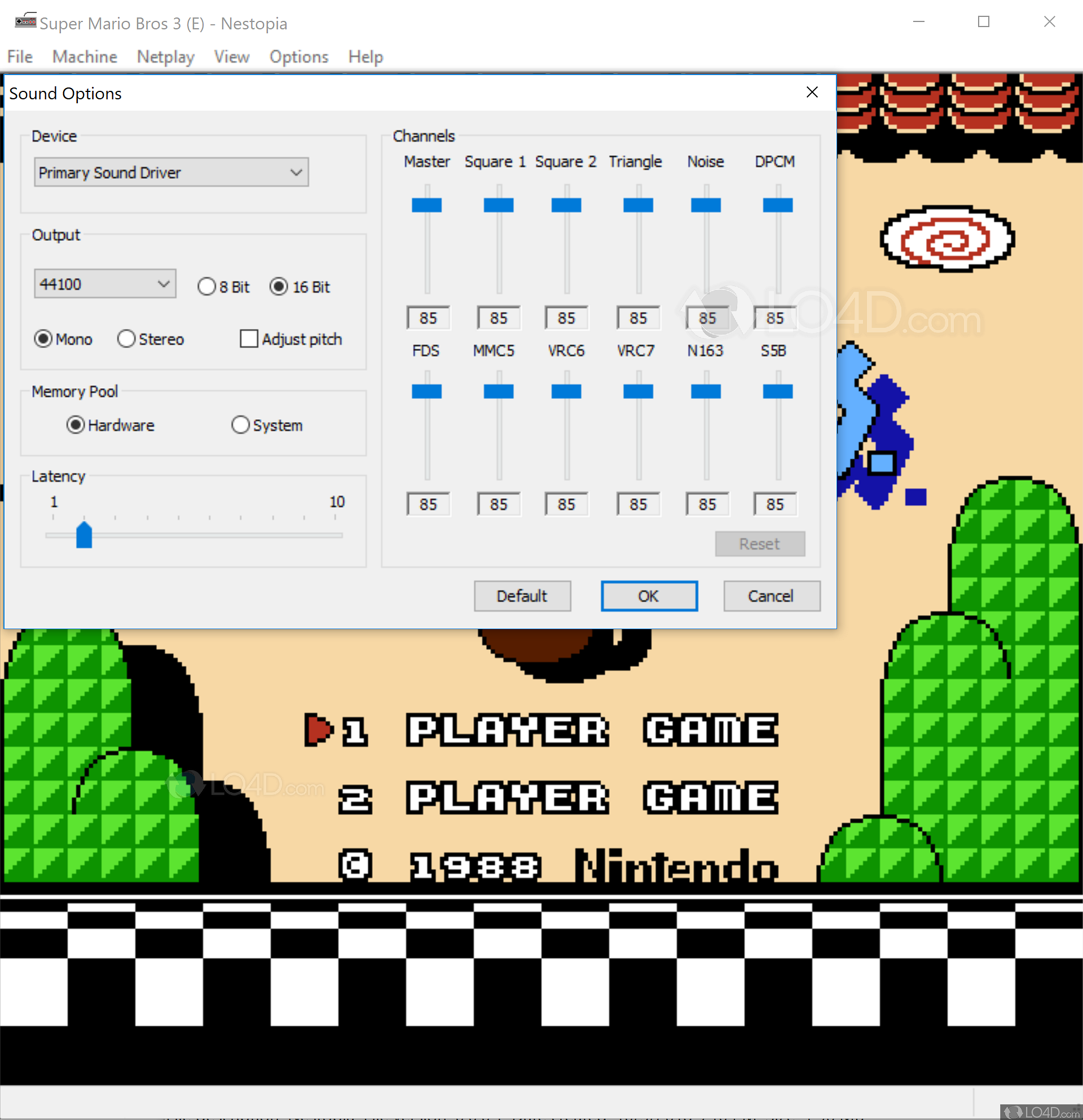
Task: Click the N163 value field
Action: pyautogui.click(x=707, y=504)
